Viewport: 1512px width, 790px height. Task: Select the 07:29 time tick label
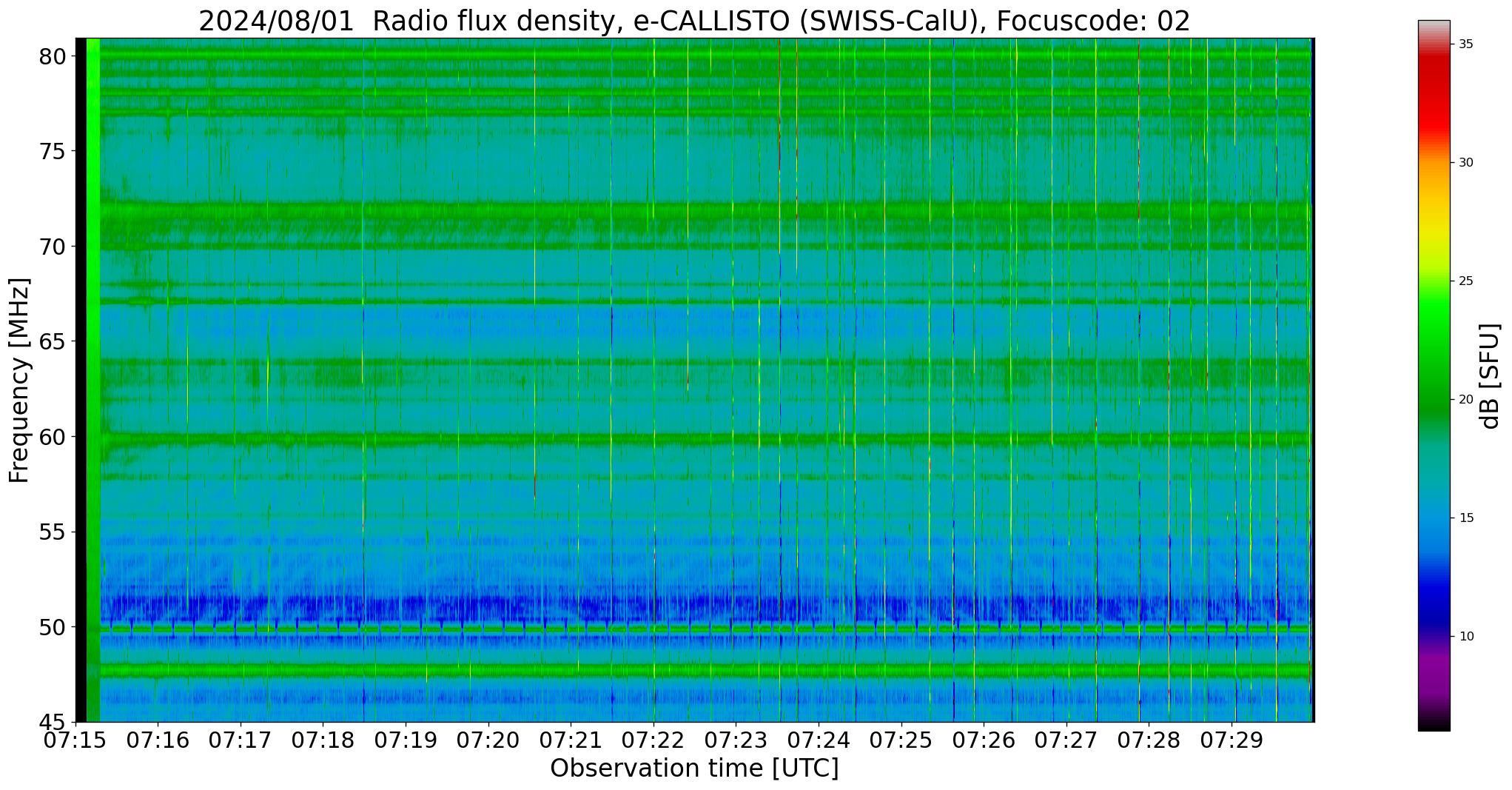click(x=1232, y=740)
